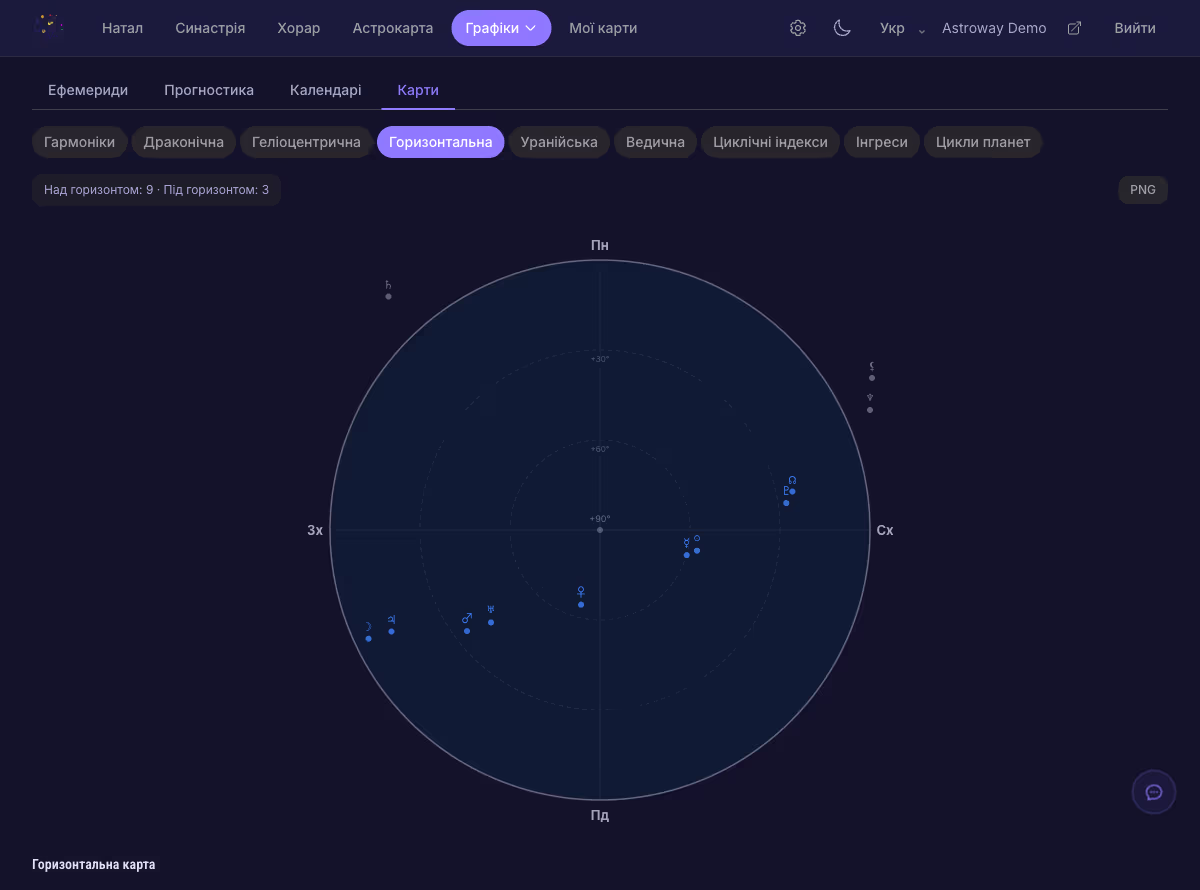Open the Календарі tab
This screenshot has width=1200, height=890.
325,90
